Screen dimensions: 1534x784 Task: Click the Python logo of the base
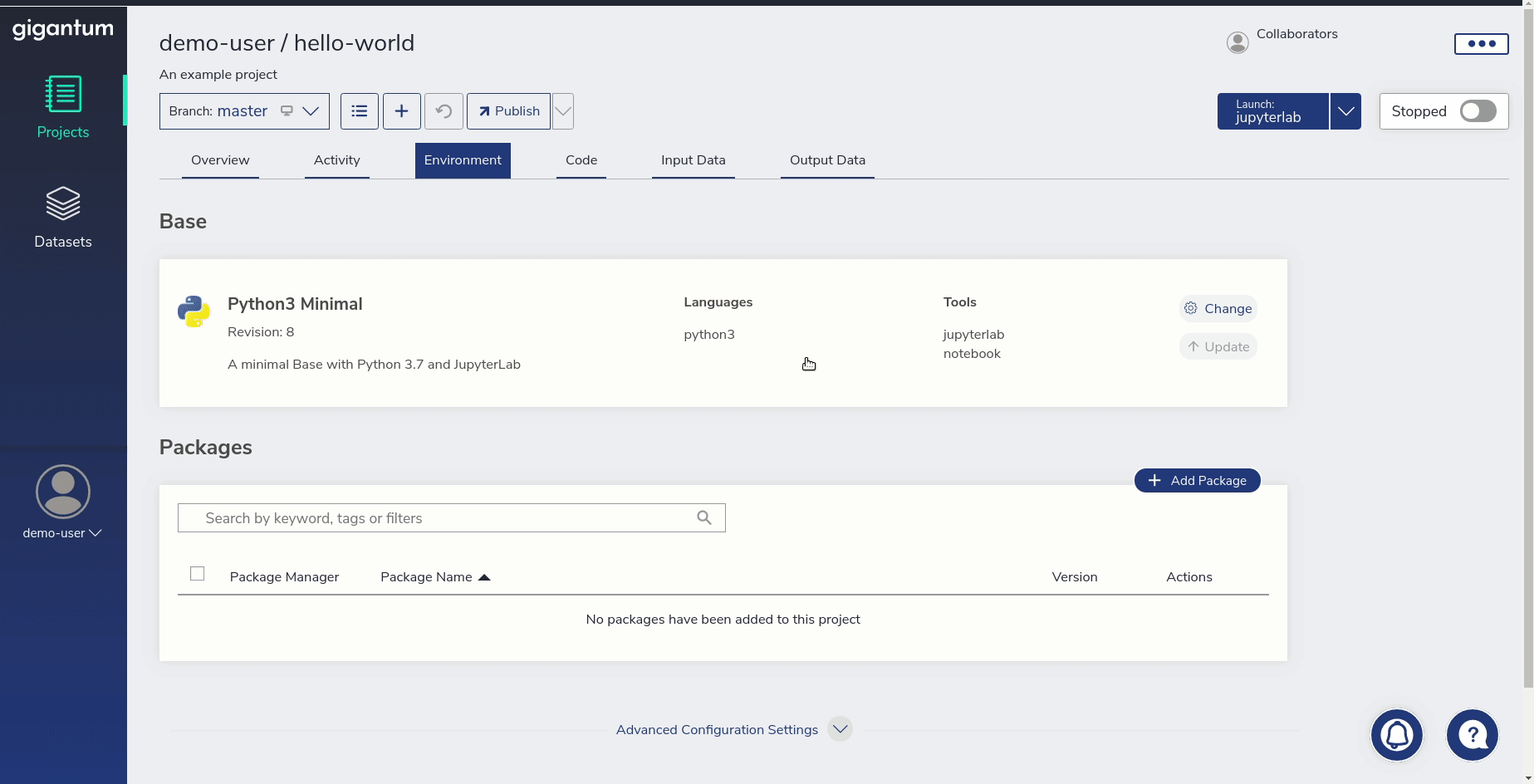(194, 311)
